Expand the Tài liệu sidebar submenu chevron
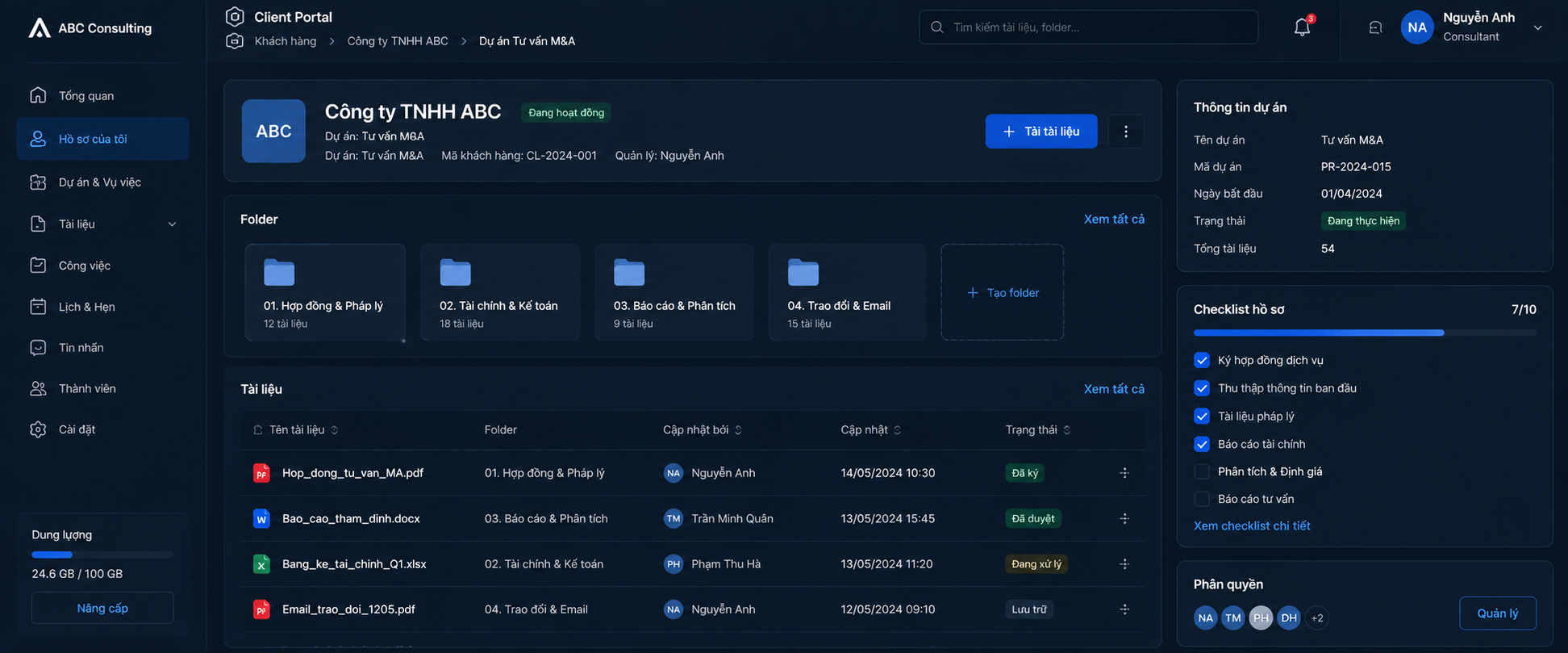The height and width of the screenshot is (653, 1568). [172, 224]
